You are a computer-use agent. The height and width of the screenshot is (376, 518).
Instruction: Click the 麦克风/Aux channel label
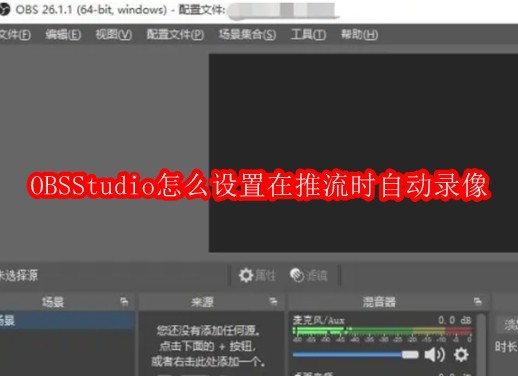(318, 320)
